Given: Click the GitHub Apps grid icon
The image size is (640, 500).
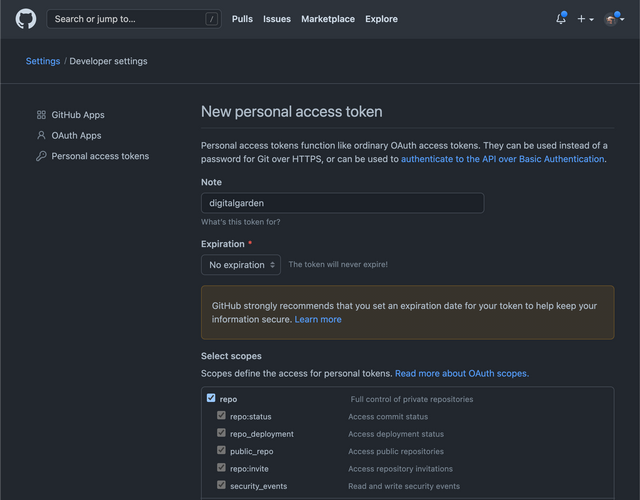Looking at the screenshot, I should 41,115.
